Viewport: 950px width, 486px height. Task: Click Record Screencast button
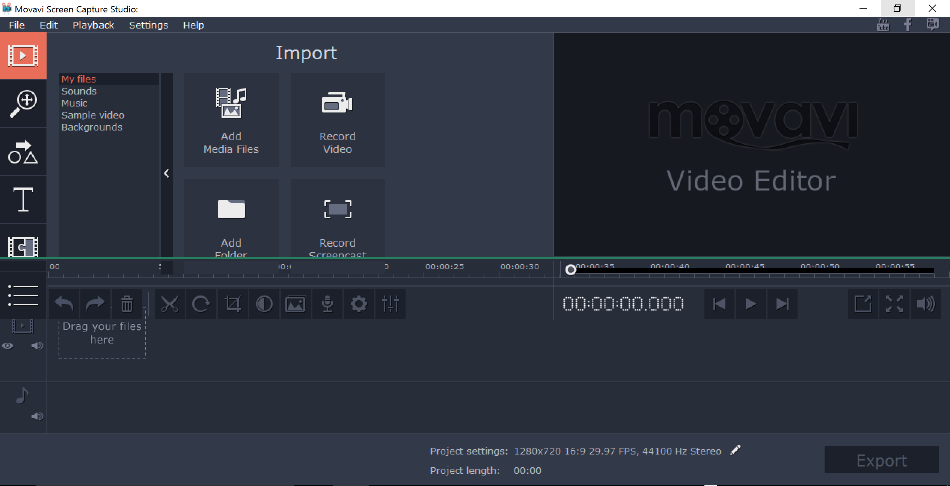pyautogui.click(x=337, y=219)
